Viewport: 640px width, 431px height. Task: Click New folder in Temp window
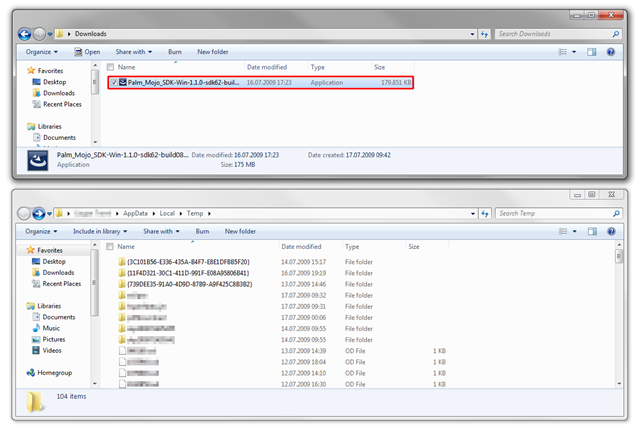(240, 231)
